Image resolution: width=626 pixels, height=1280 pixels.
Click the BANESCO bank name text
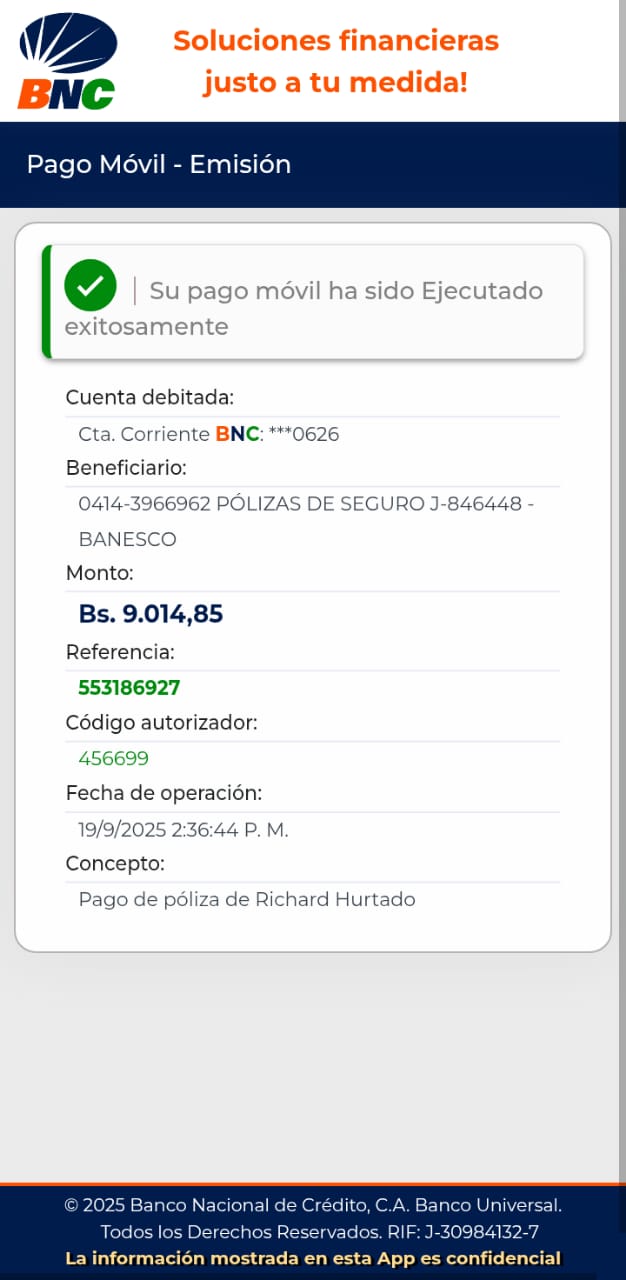coord(127,539)
